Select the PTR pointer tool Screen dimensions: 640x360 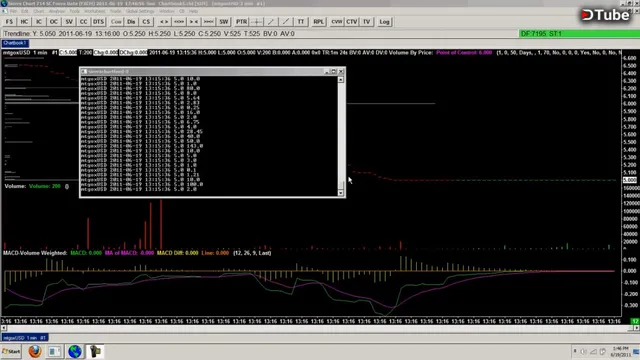[241, 22]
